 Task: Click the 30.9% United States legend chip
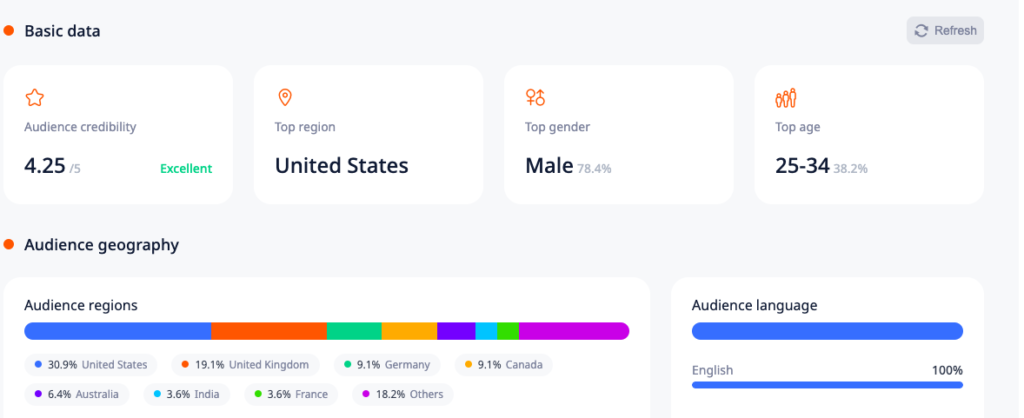click(x=91, y=364)
